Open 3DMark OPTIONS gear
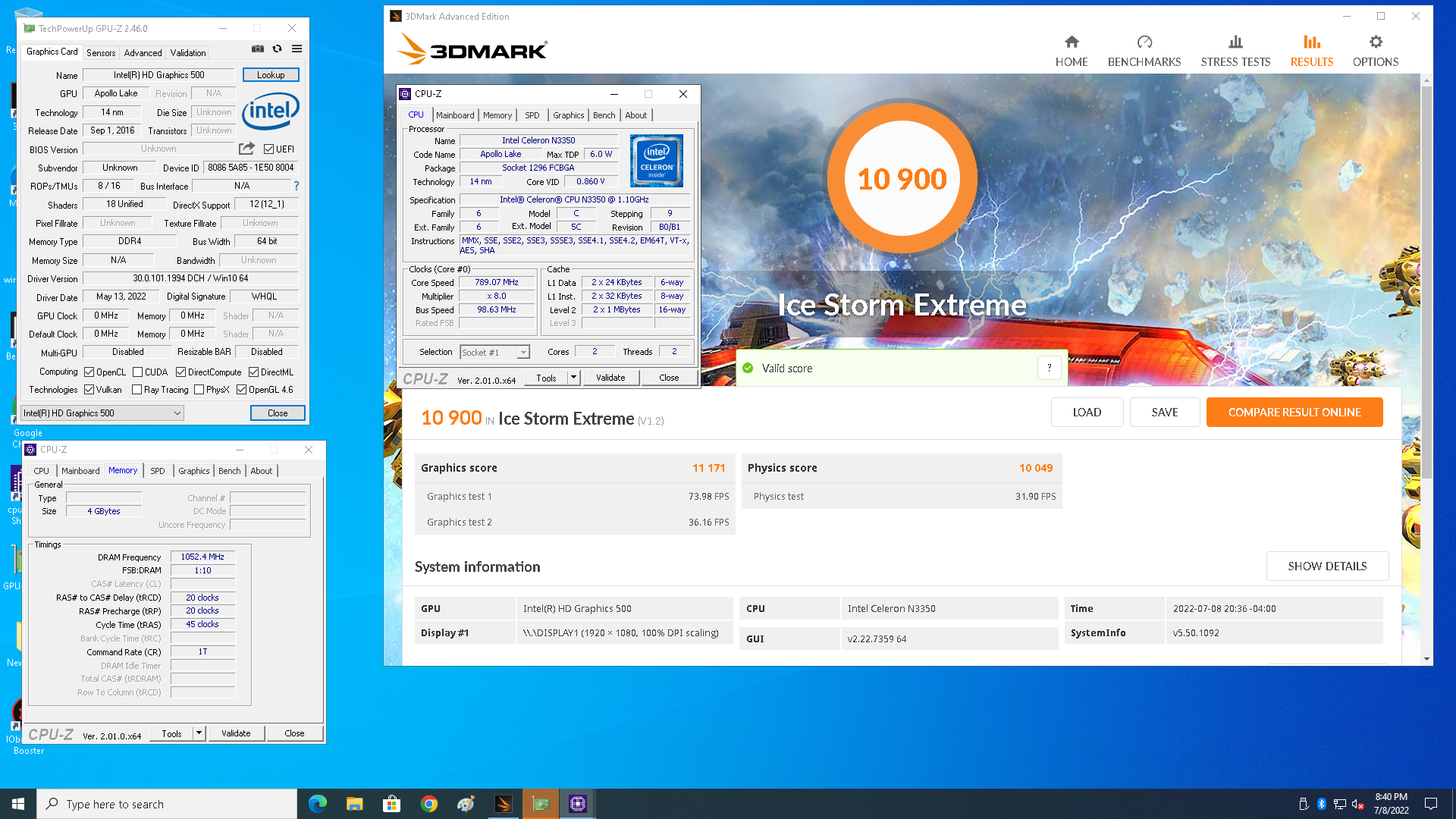The width and height of the screenshot is (1456, 819). tap(1375, 51)
